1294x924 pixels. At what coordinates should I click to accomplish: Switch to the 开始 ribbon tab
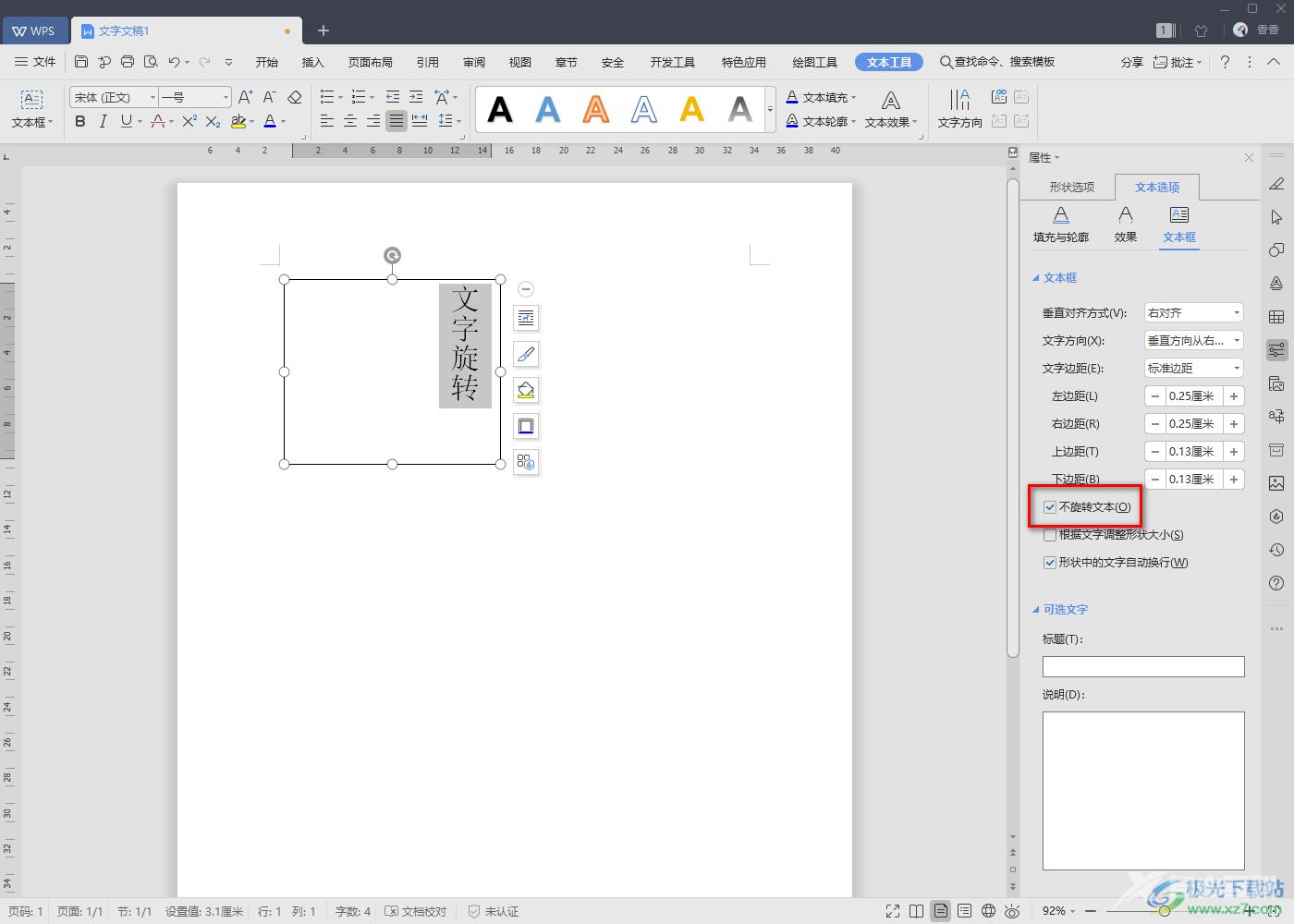click(x=267, y=62)
